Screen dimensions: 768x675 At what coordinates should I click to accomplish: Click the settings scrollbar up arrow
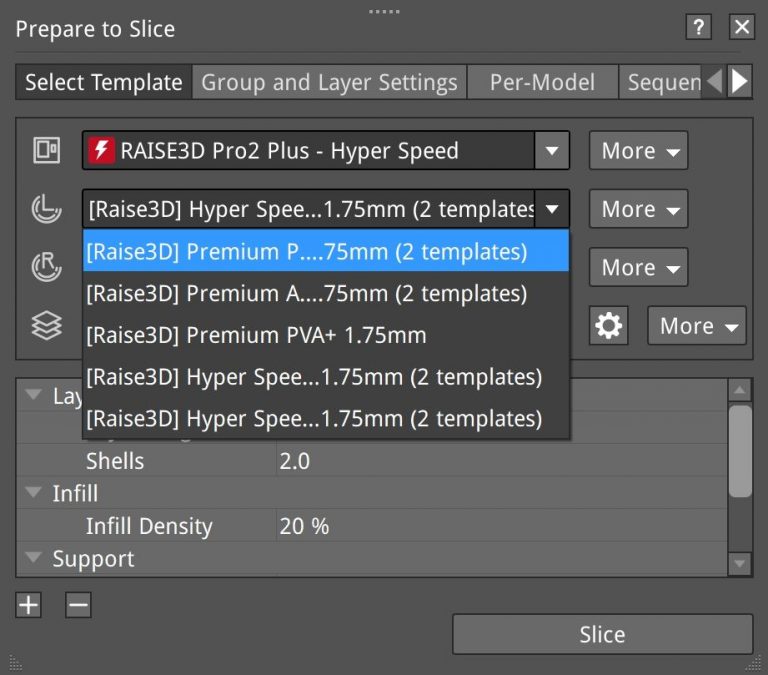tap(740, 390)
